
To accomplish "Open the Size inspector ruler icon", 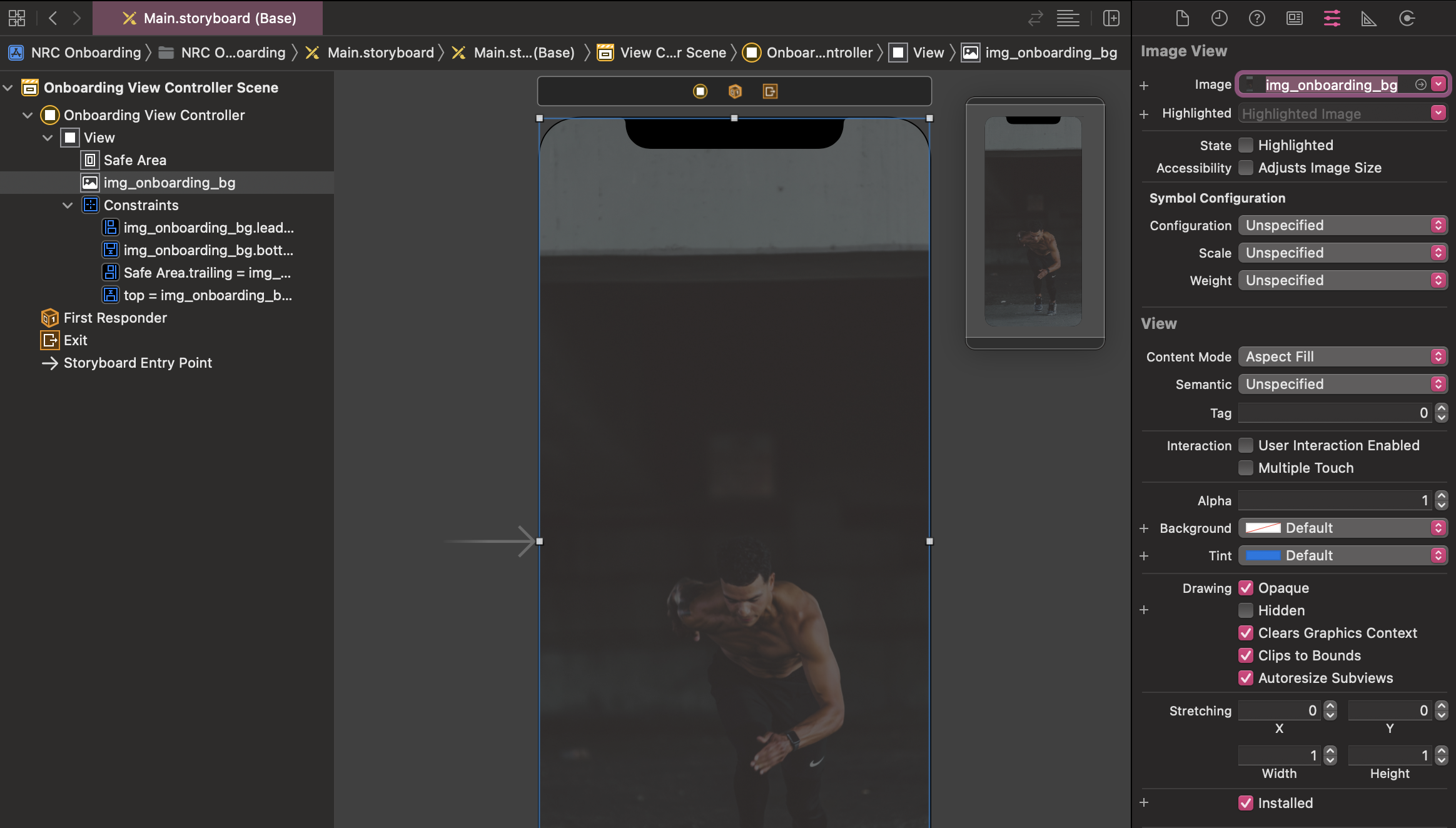I will [x=1369, y=18].
